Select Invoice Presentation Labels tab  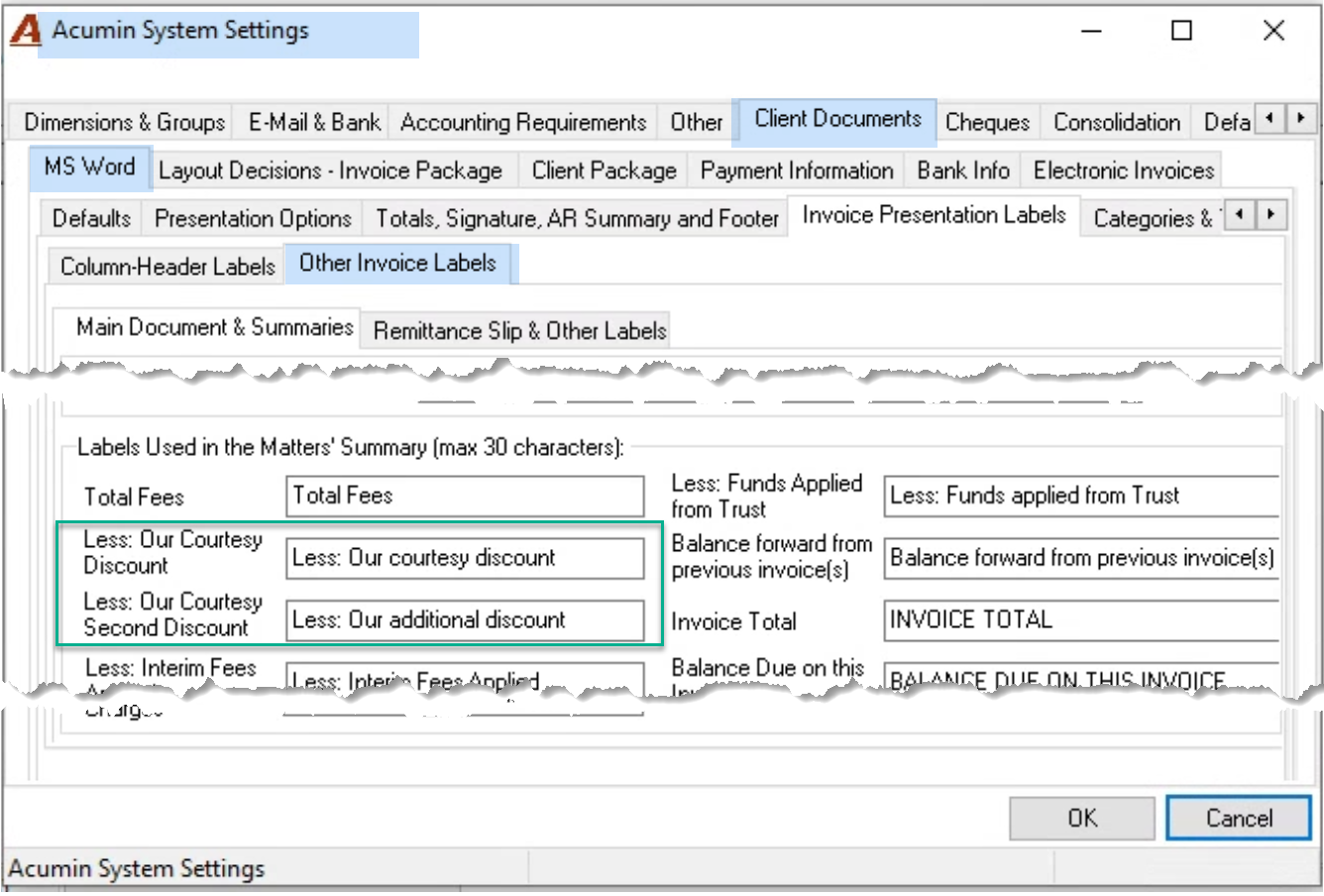point(935,215)
